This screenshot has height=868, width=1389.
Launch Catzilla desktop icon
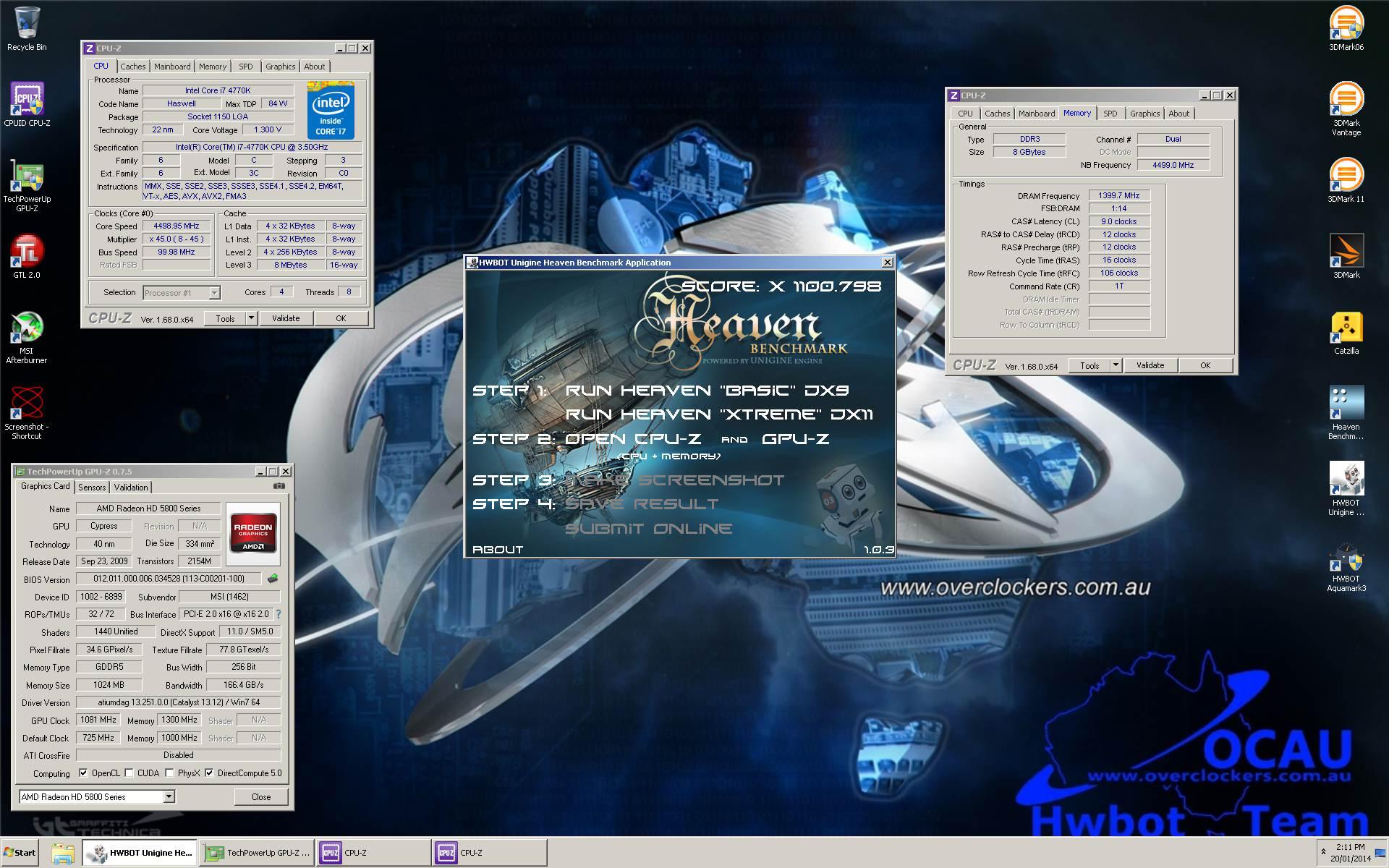pos(1346,333)
